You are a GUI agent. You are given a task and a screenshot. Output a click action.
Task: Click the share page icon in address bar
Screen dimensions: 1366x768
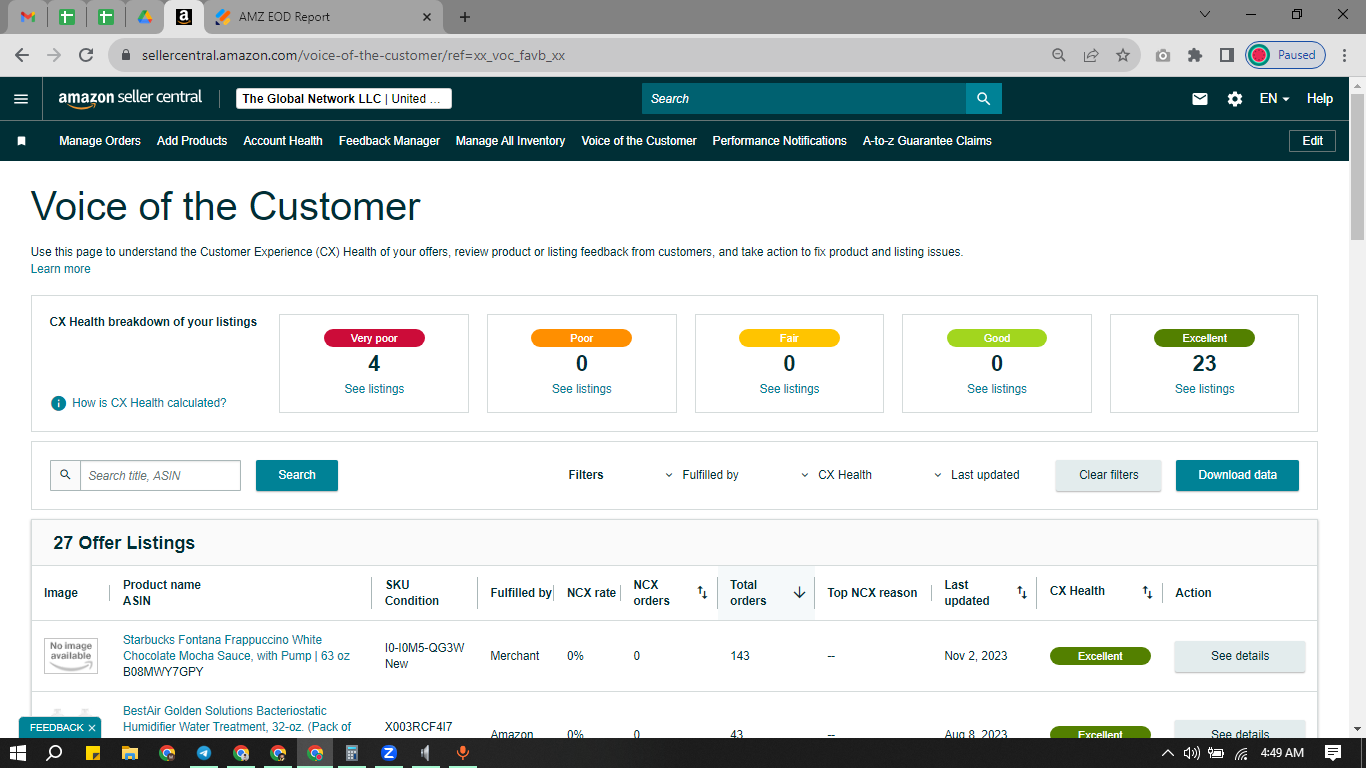(1091, 55)
